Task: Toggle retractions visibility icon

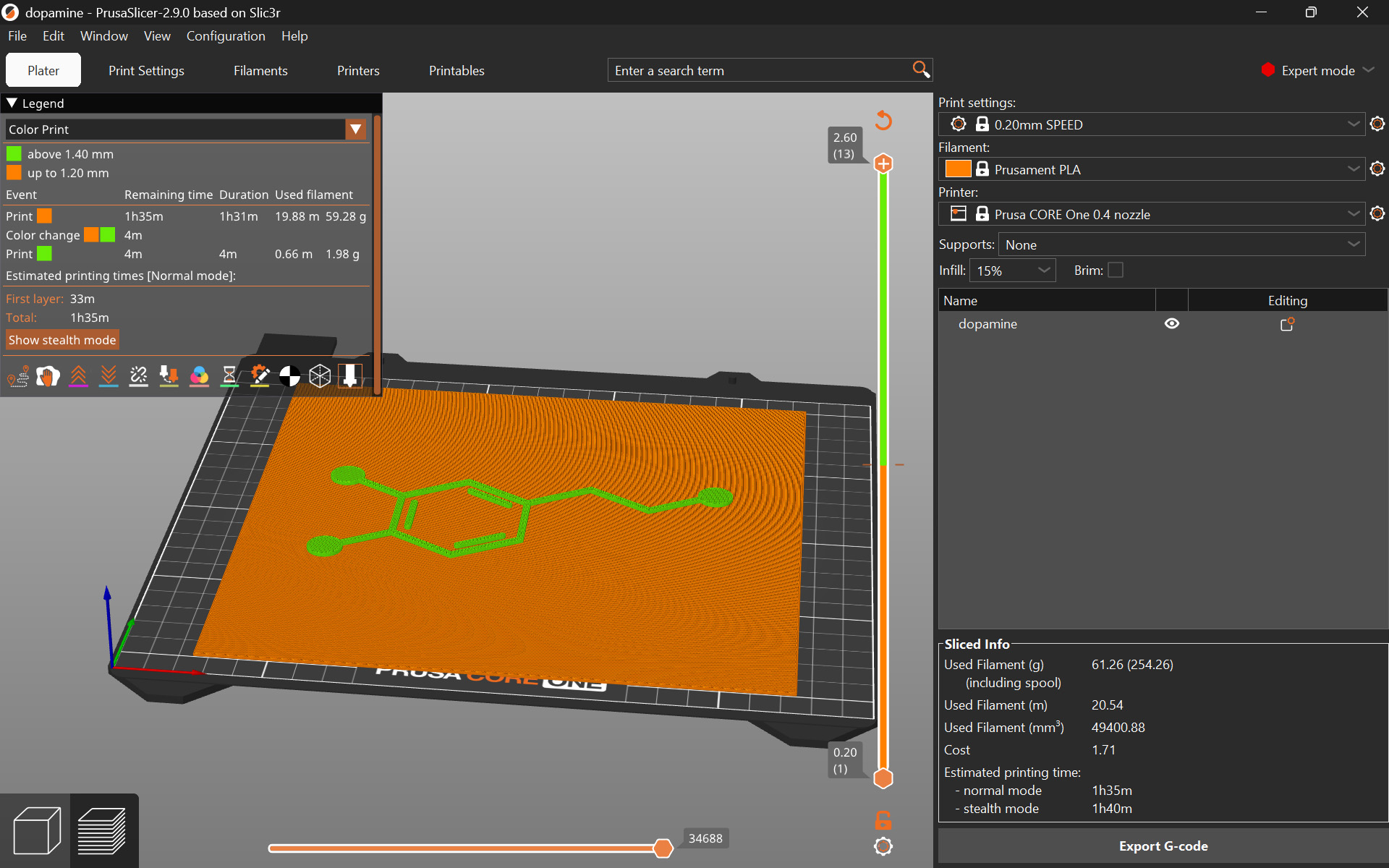Action: (78, 376)
